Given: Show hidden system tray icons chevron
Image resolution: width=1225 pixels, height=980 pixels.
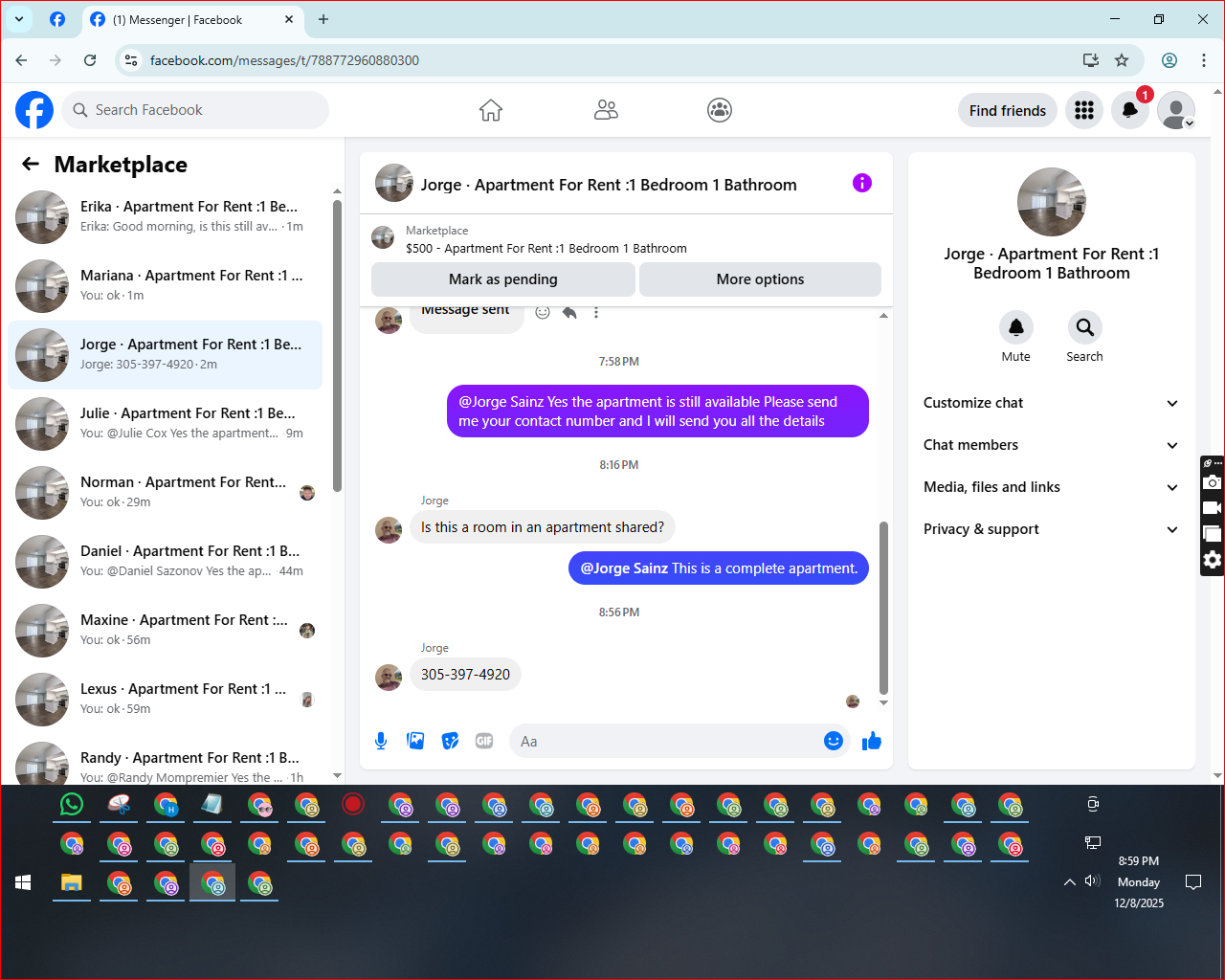Looking at the screenshot, I should 1070,882.
